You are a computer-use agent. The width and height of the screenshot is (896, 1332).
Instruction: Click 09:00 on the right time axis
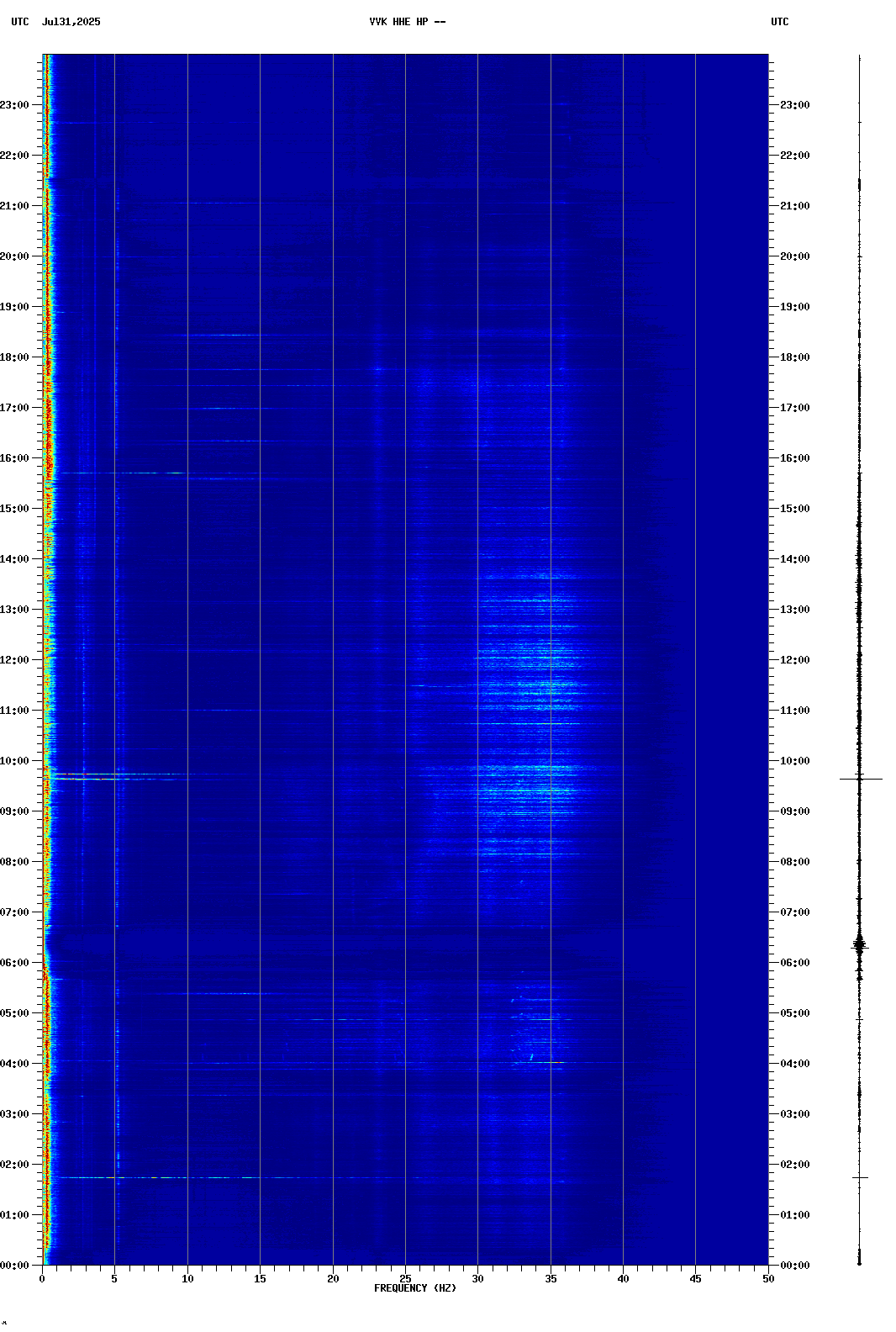point(795,811)
